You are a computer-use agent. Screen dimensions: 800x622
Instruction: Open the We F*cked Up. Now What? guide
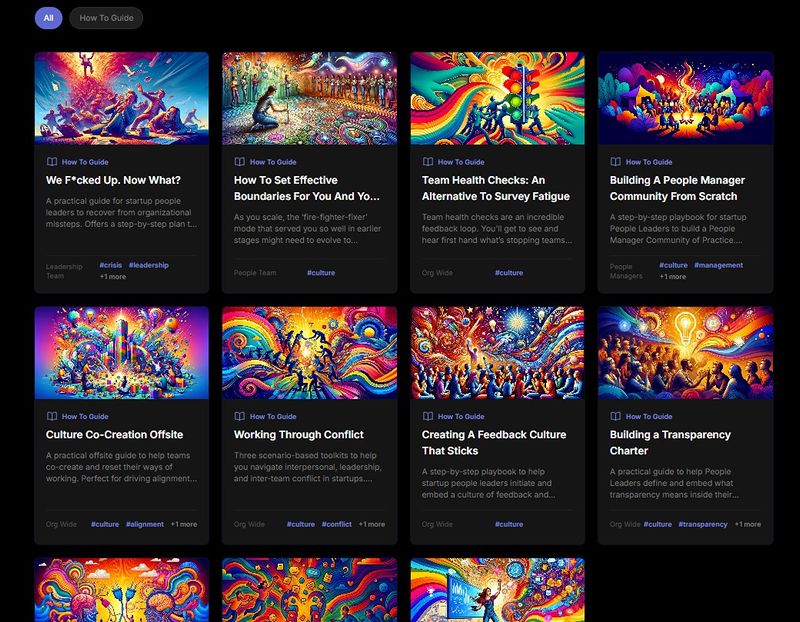click(x=113, y=181)
